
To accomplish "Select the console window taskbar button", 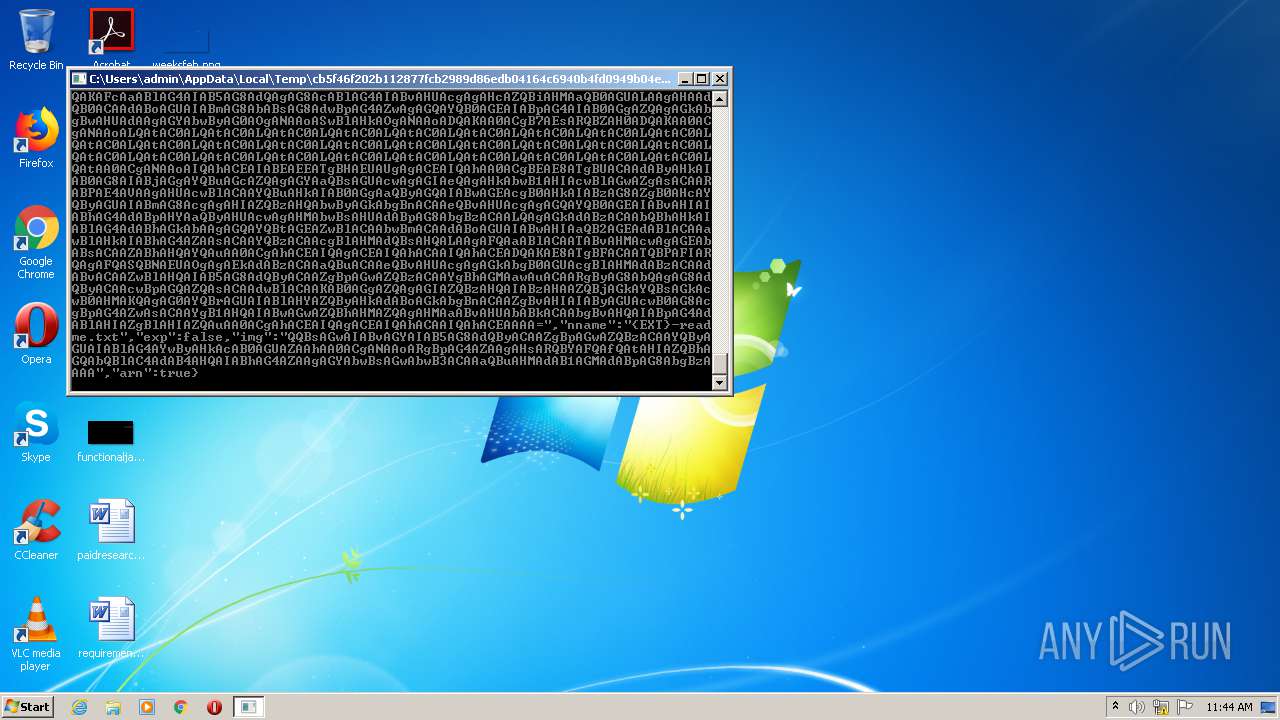I will point(248,707).
